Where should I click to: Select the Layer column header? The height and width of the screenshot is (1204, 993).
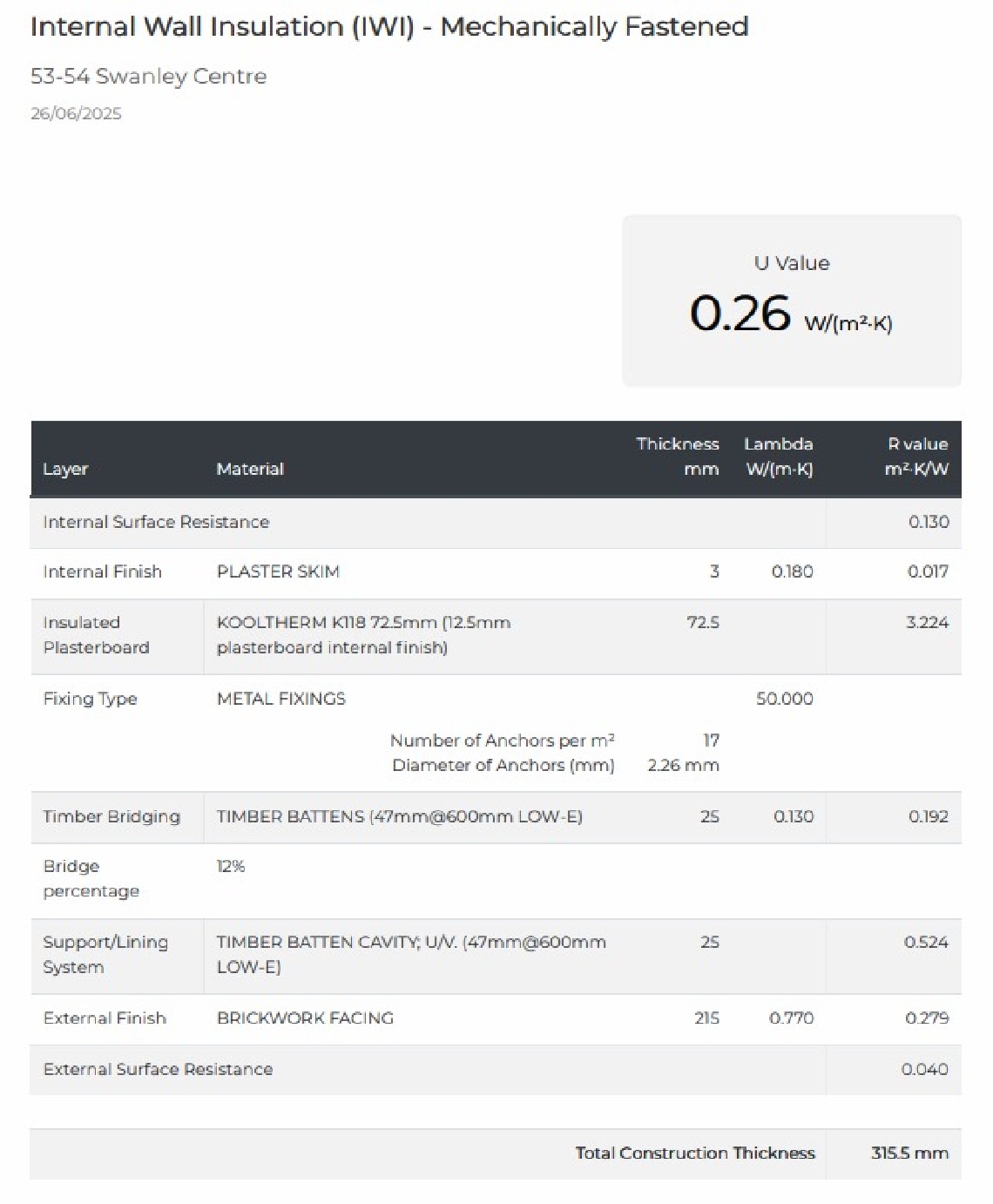coord(65,469)
